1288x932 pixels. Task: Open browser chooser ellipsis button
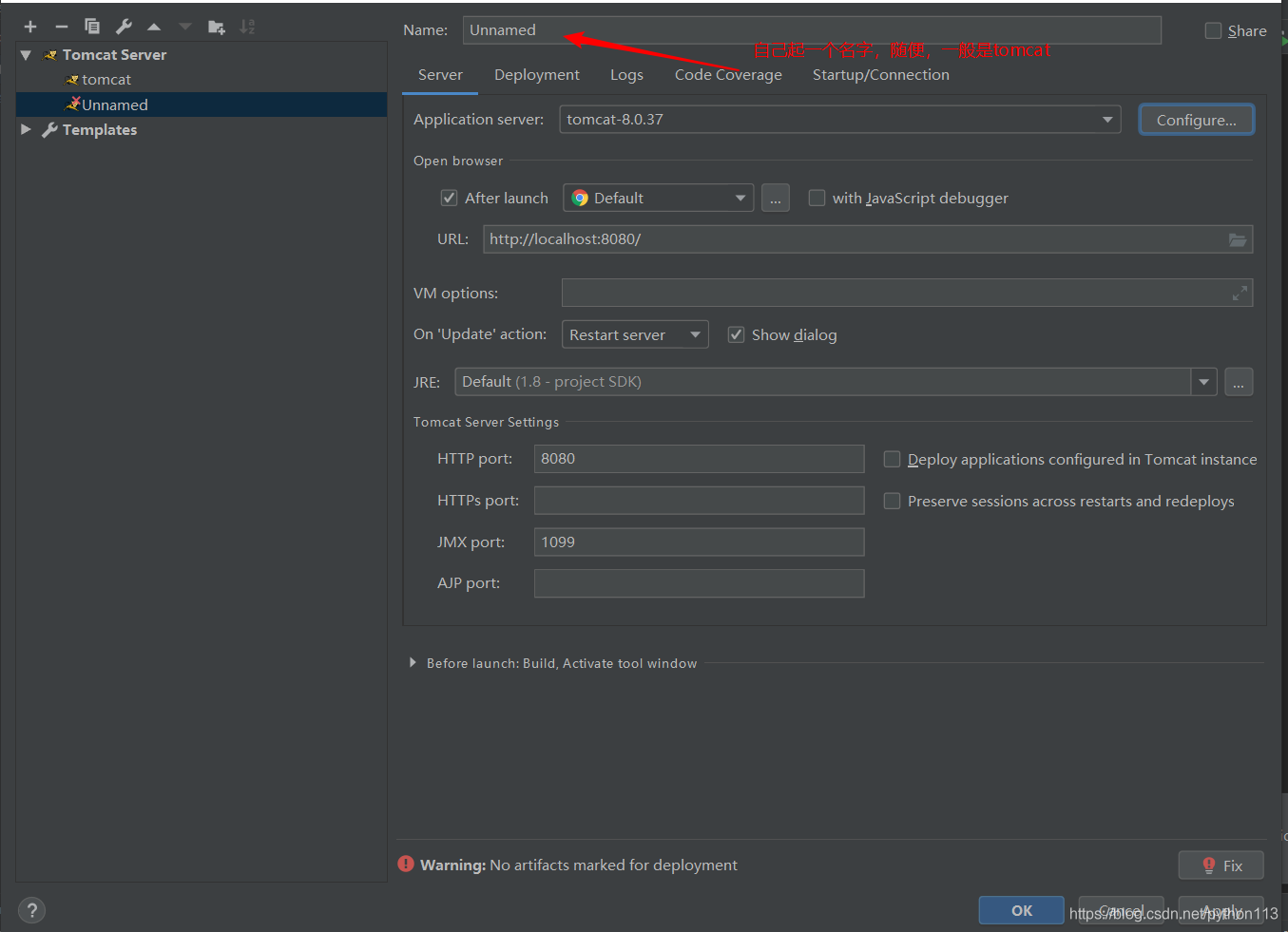click(x=776, y=199)
